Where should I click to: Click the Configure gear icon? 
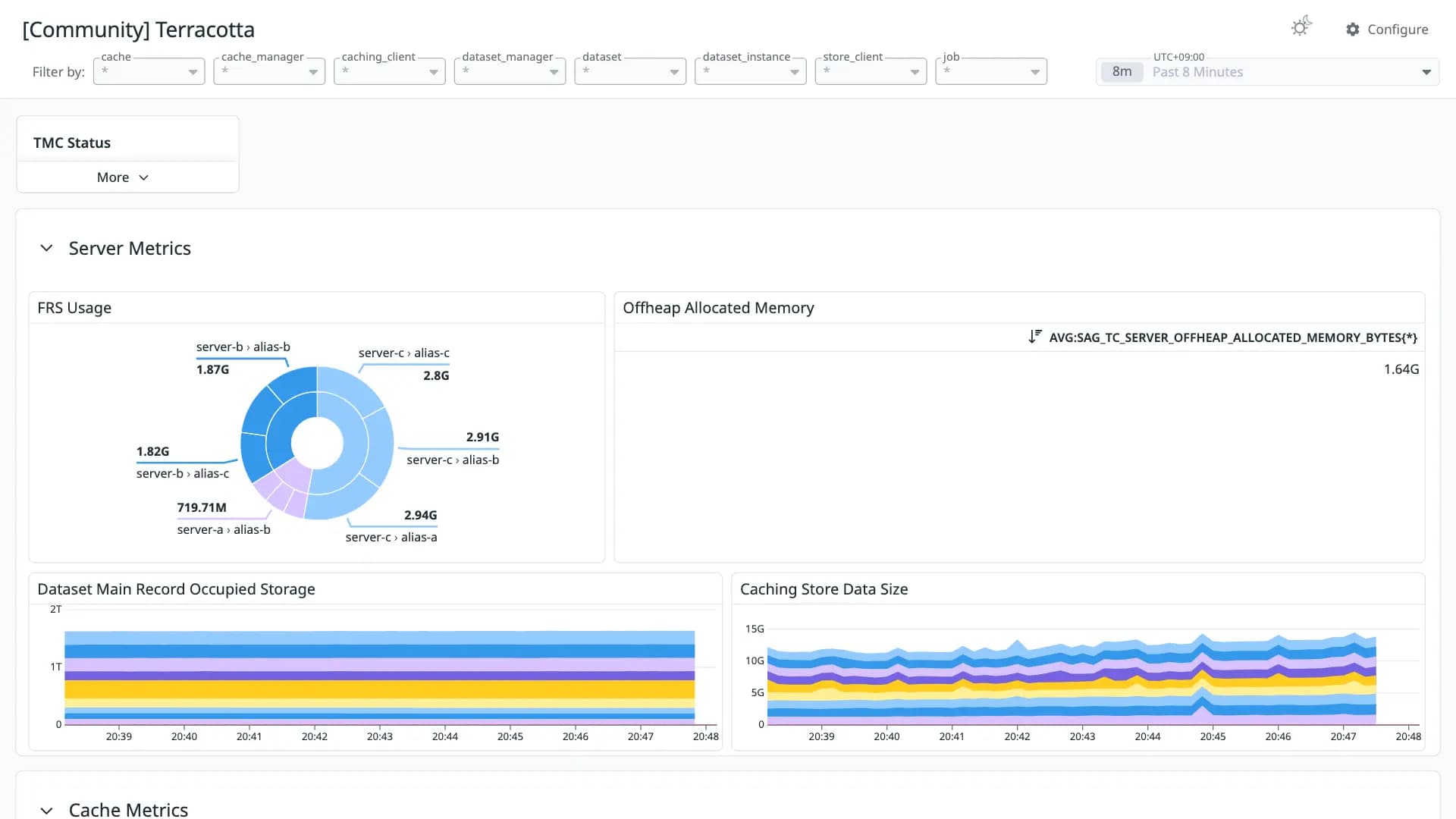click(1352, 30)
